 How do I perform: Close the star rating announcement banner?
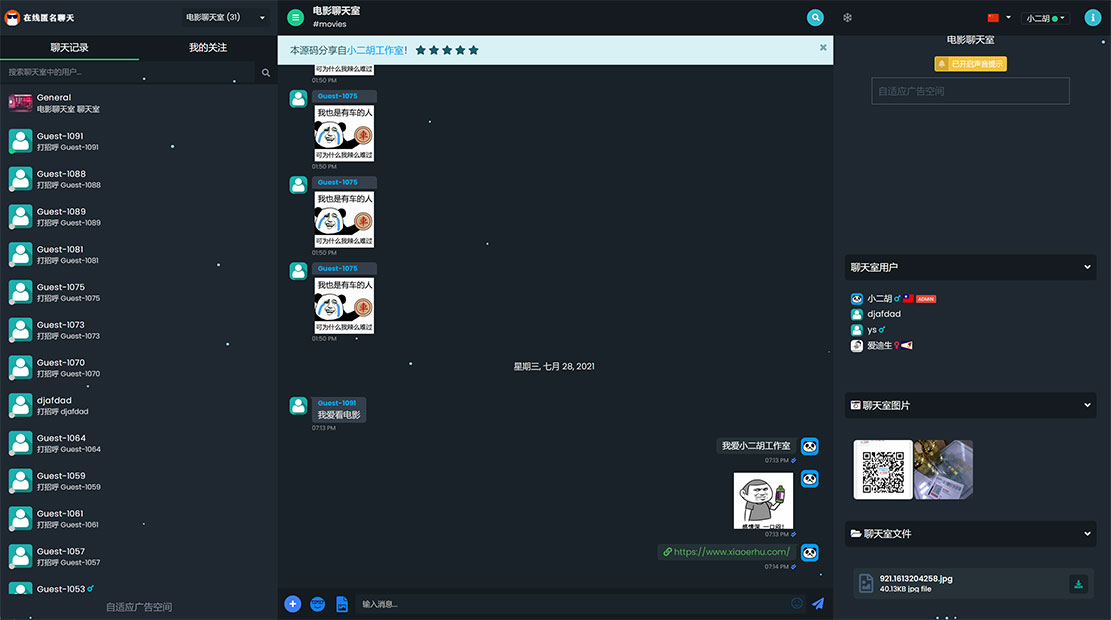pos(823,47)
